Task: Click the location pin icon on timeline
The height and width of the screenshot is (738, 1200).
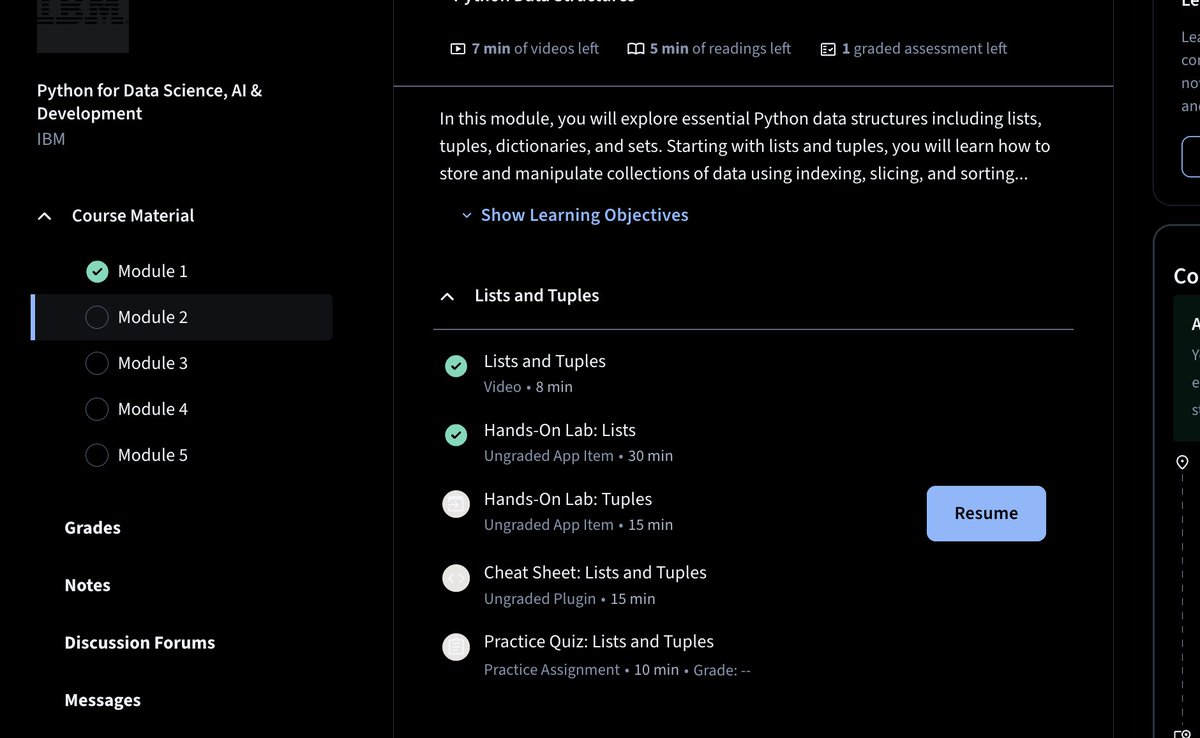Action: (1182, 462)
